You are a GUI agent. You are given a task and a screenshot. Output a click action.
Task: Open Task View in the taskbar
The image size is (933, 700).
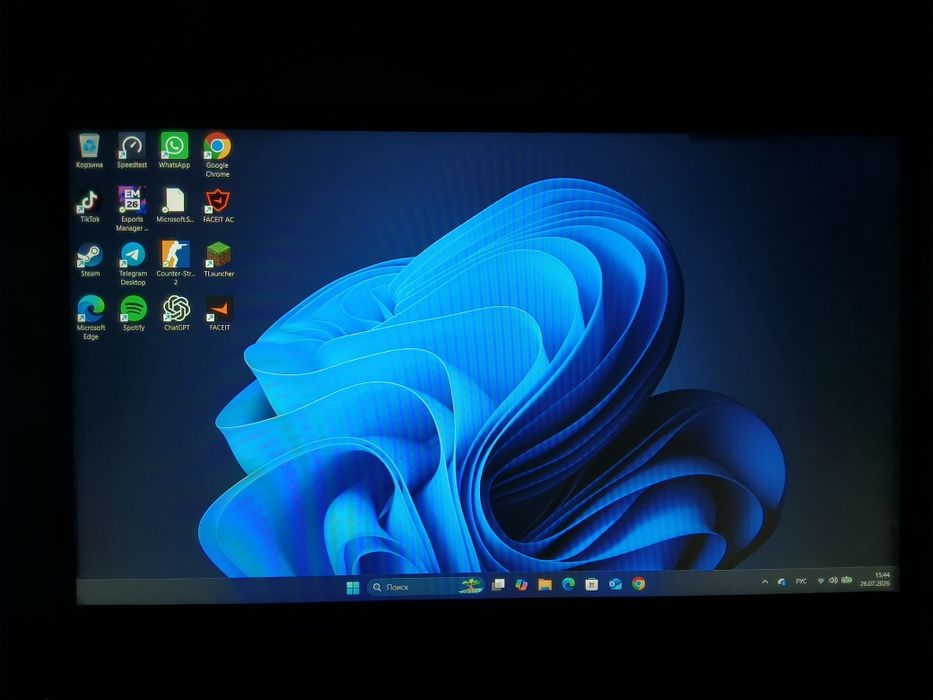498,585
